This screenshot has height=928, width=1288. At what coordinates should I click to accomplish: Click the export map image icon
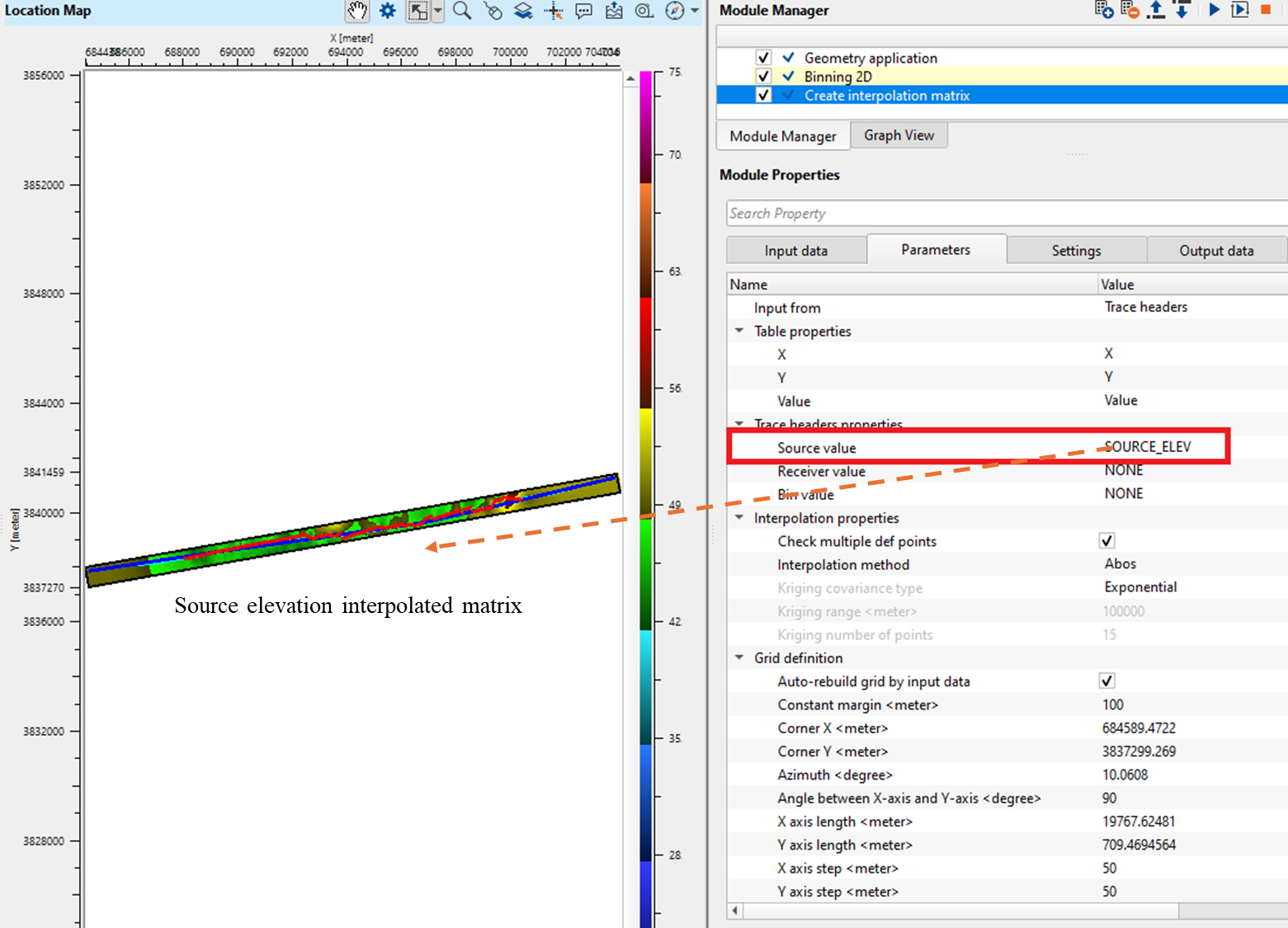613,11
